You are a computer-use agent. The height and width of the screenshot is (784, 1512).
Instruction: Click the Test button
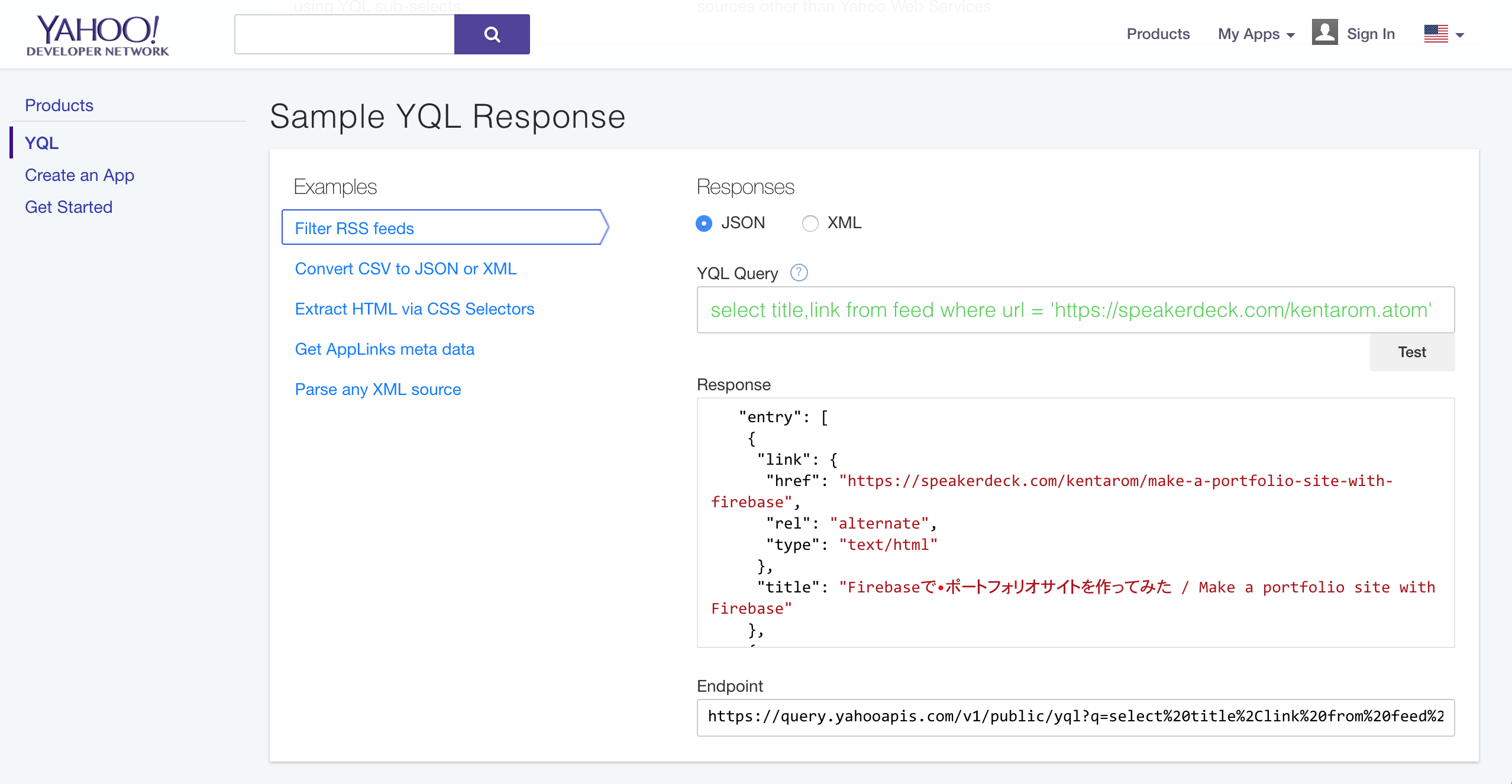pyautogui.click(x=1412, y=352)
